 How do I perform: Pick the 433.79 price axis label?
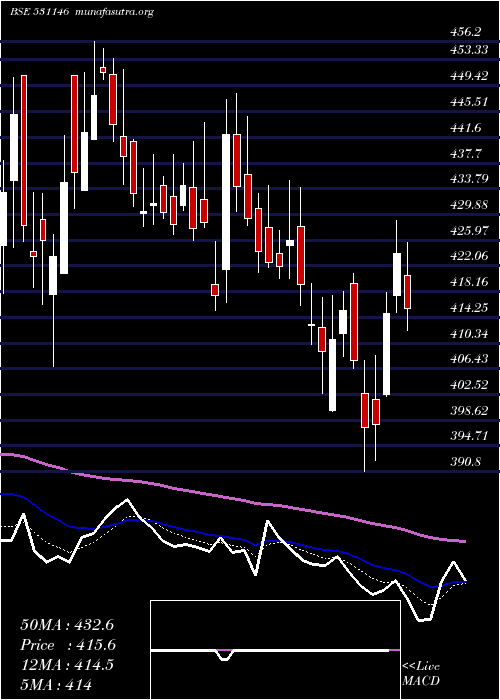(469, 179)
